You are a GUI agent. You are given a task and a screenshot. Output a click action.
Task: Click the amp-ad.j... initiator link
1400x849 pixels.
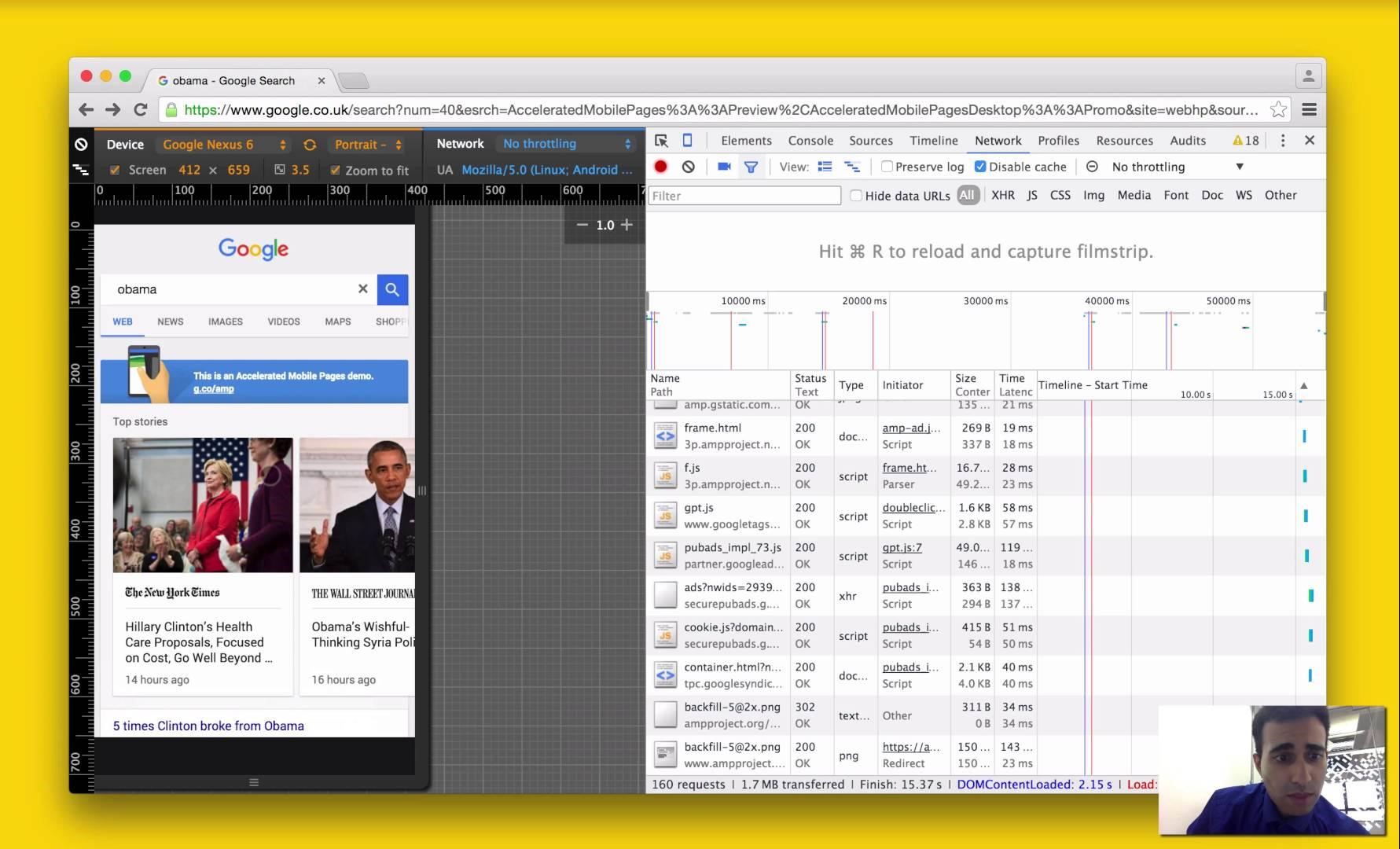tap(911, 428)
